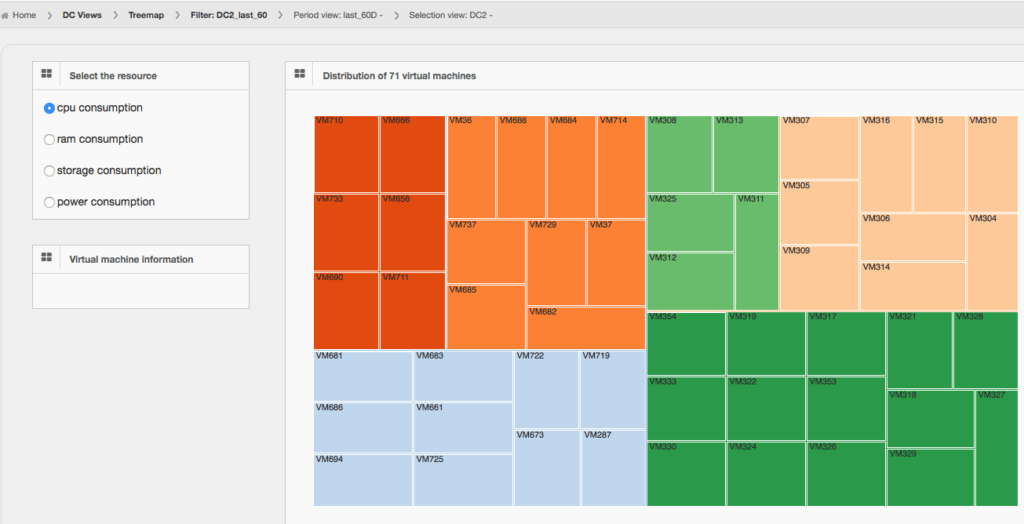This screenshot has width=1024, height=524.
Task: Click the VM694 treemap block
Action: [363, 480]
